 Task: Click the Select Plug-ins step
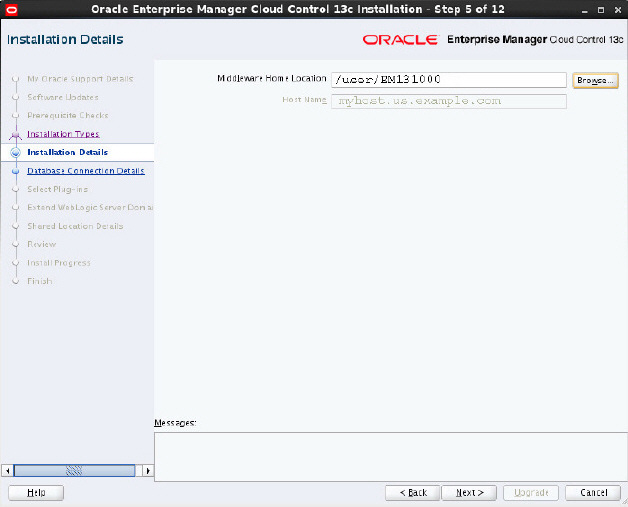(x=58, y=189)
